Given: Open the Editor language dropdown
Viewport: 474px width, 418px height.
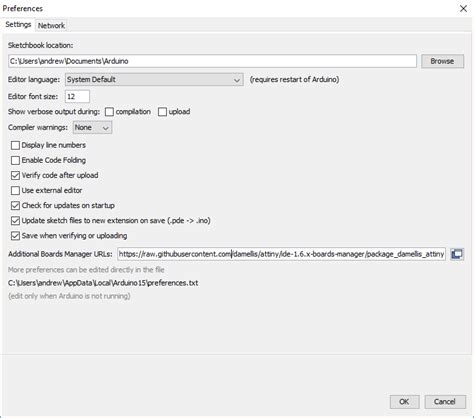Looking at the screenshot, I should pos(154,80).
